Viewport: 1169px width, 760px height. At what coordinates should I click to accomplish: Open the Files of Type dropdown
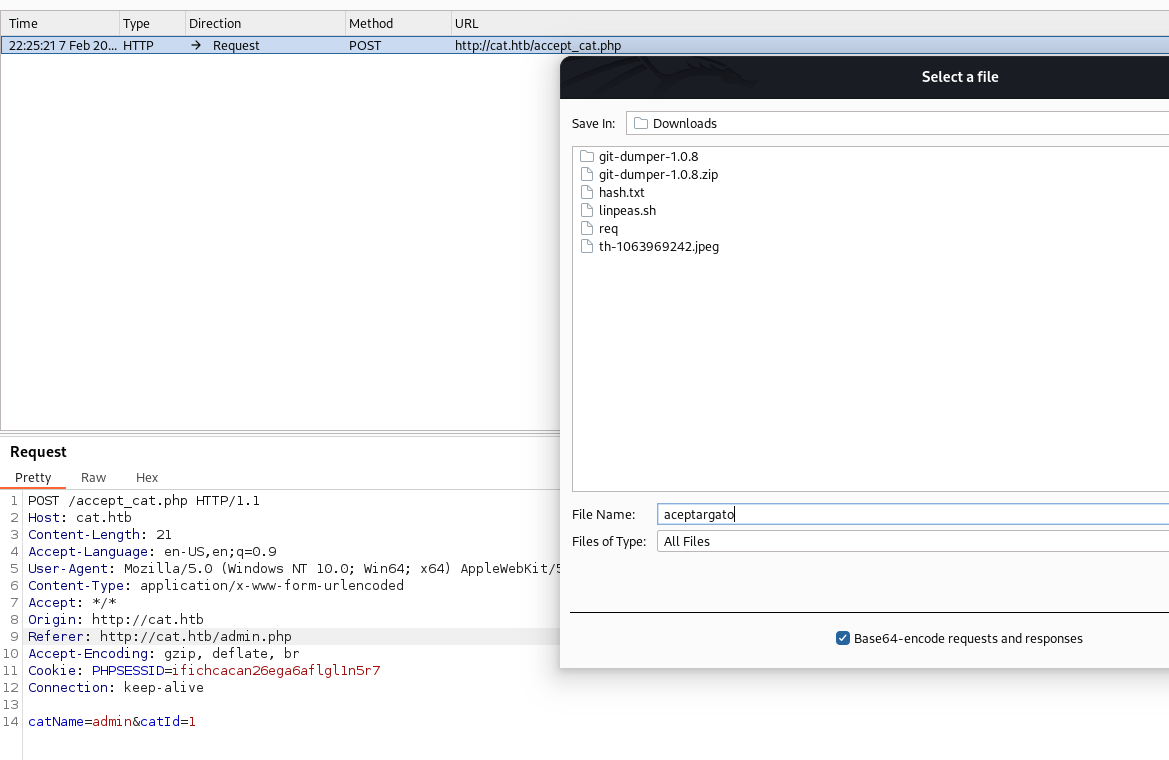tap(913, 541)
